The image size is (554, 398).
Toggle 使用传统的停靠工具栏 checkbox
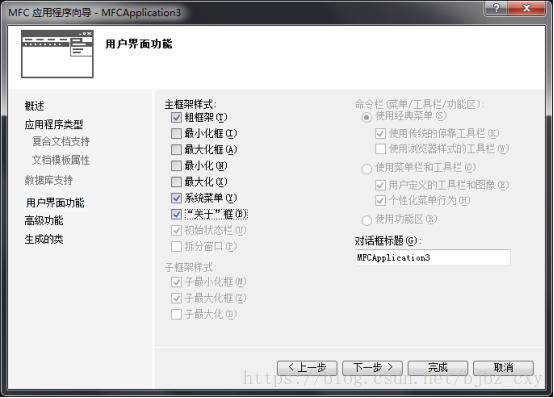[380, 134]
